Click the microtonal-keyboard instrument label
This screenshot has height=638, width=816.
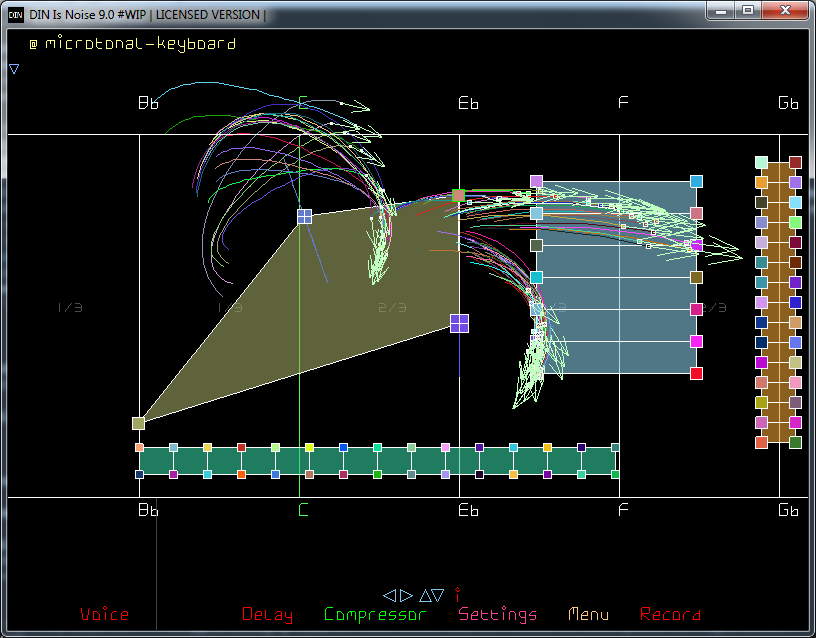140,44
